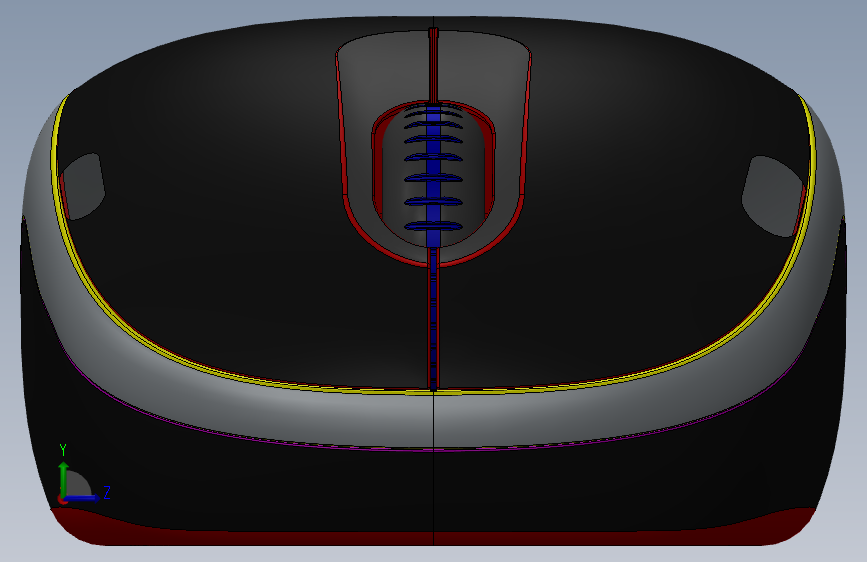Screen dimensions: 867x562
Task: Click the green Y axis arrow of the triad
Action: (64, 478)
